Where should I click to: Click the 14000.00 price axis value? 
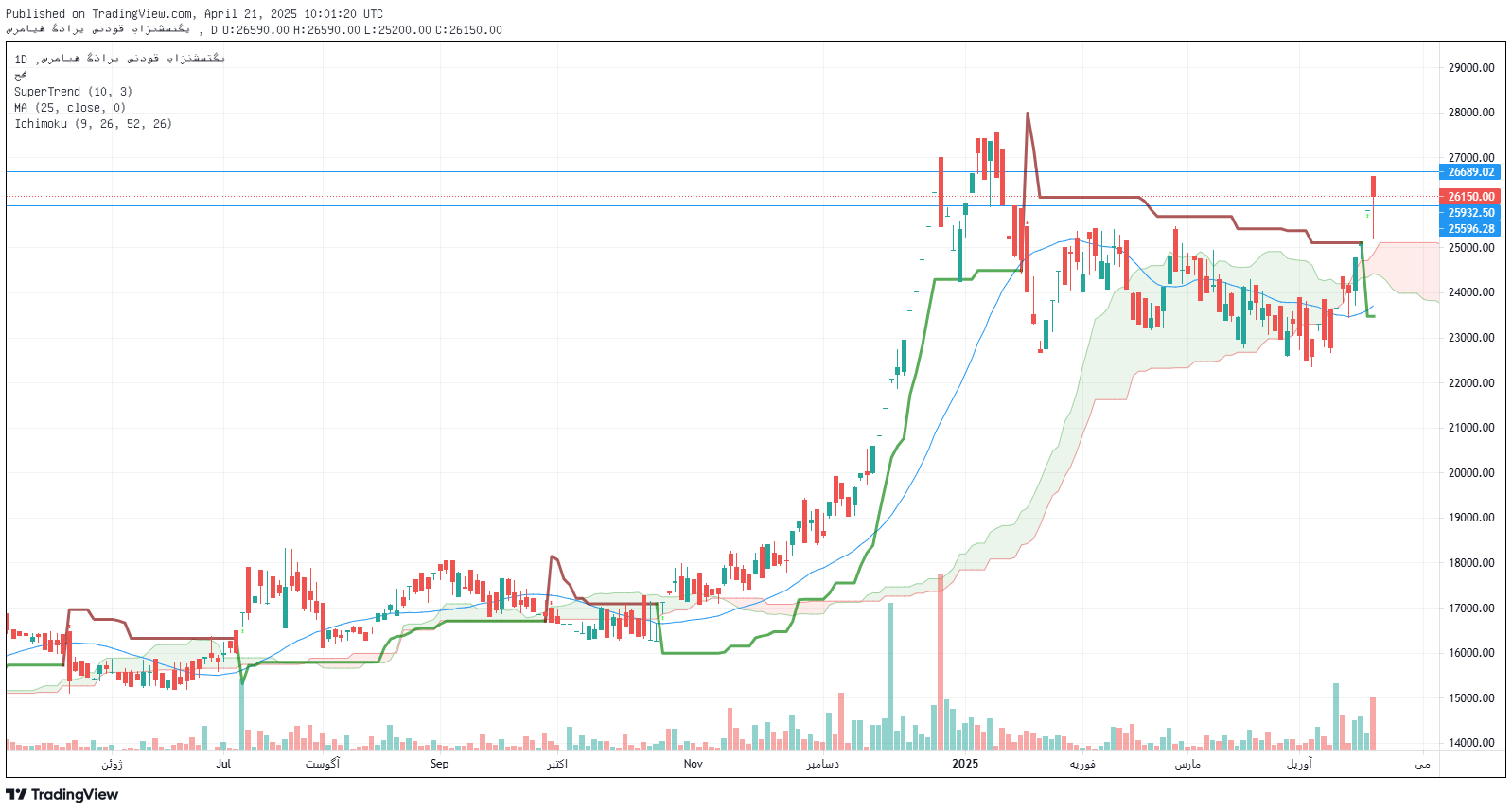pyautogui.click(x=1471, y=743)
